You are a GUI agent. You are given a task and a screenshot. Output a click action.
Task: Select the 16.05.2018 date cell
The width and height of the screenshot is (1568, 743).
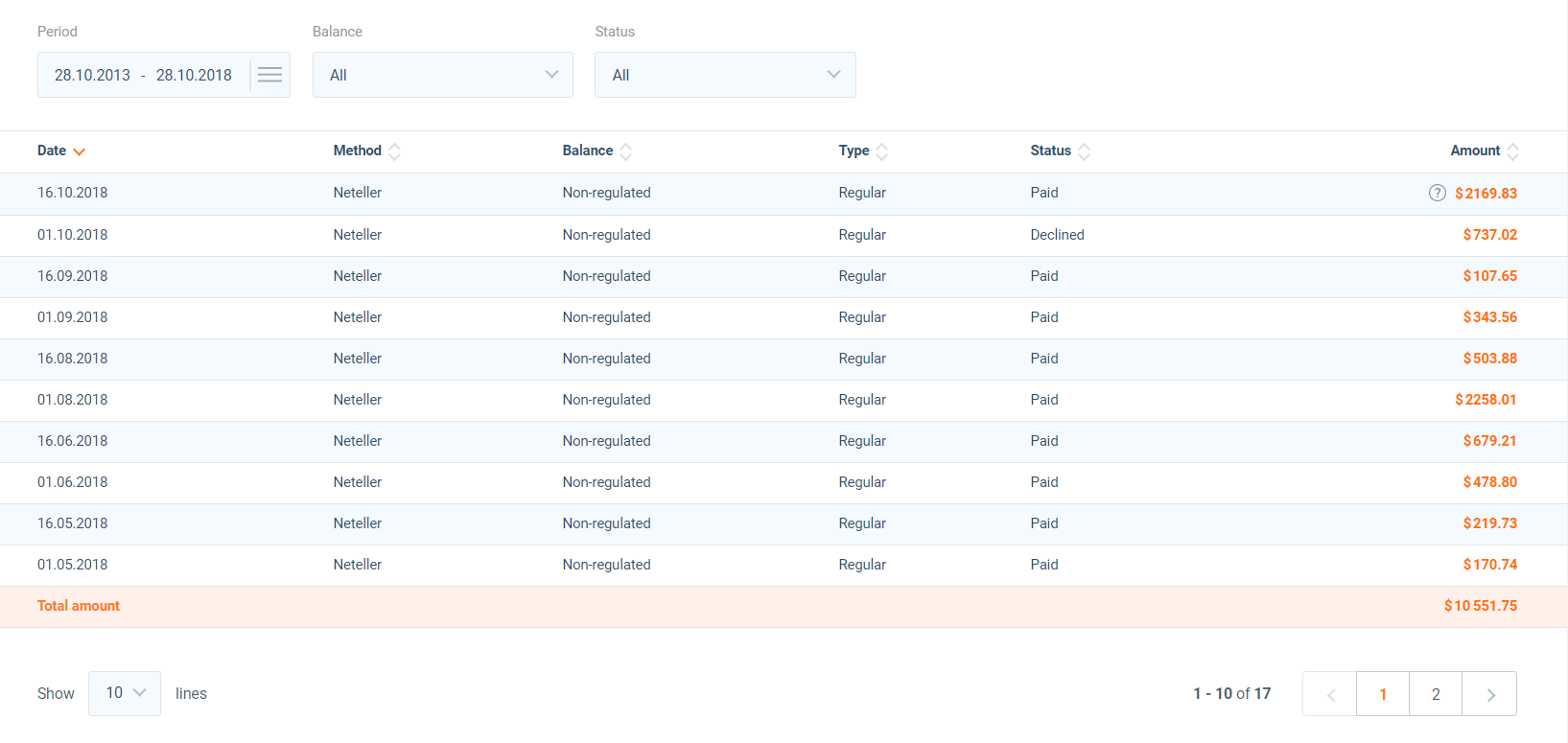coord(73,523)
